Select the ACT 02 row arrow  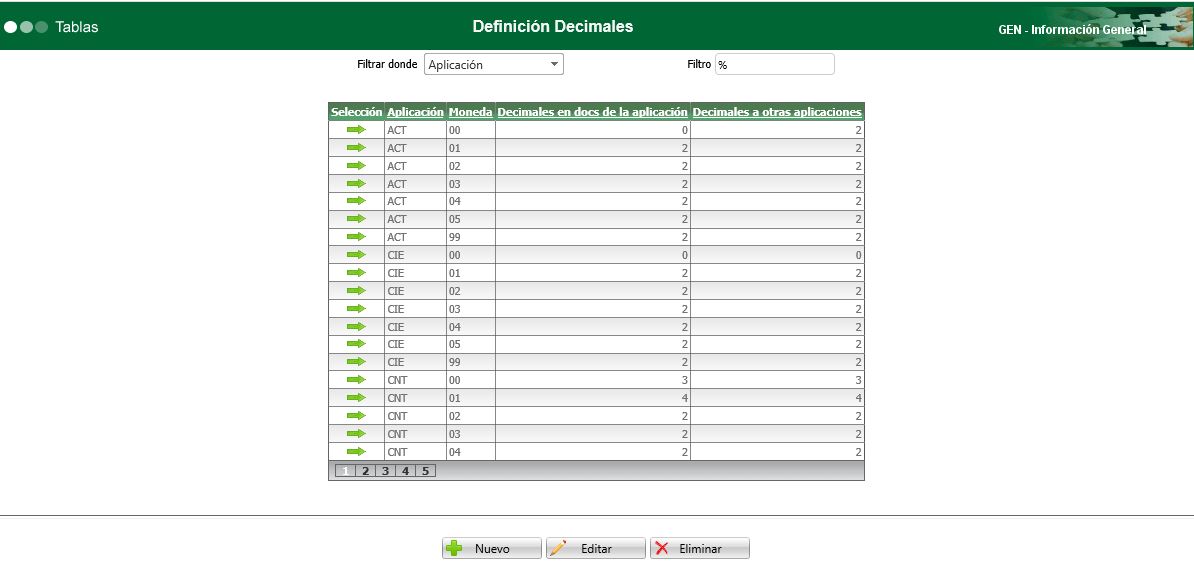coord(356,165)
